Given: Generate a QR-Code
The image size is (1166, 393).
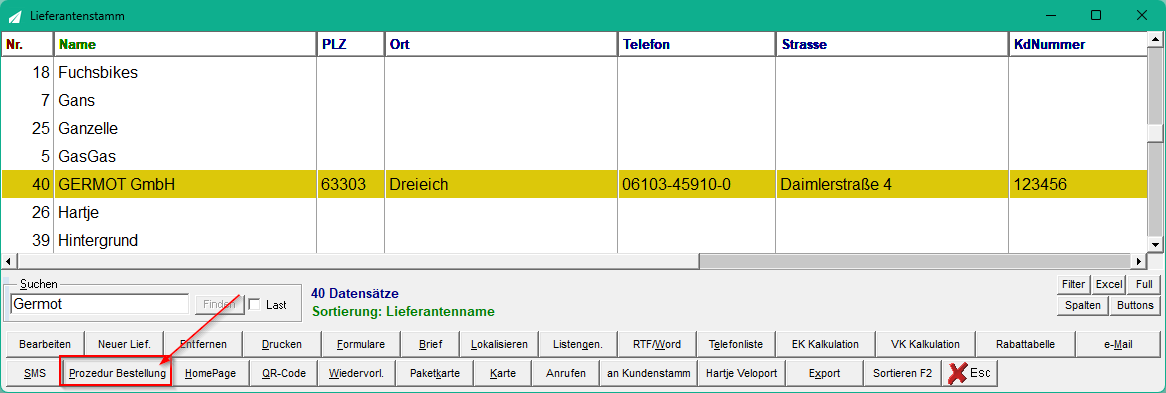Looking at the screenshot, I should coord(283,373).
